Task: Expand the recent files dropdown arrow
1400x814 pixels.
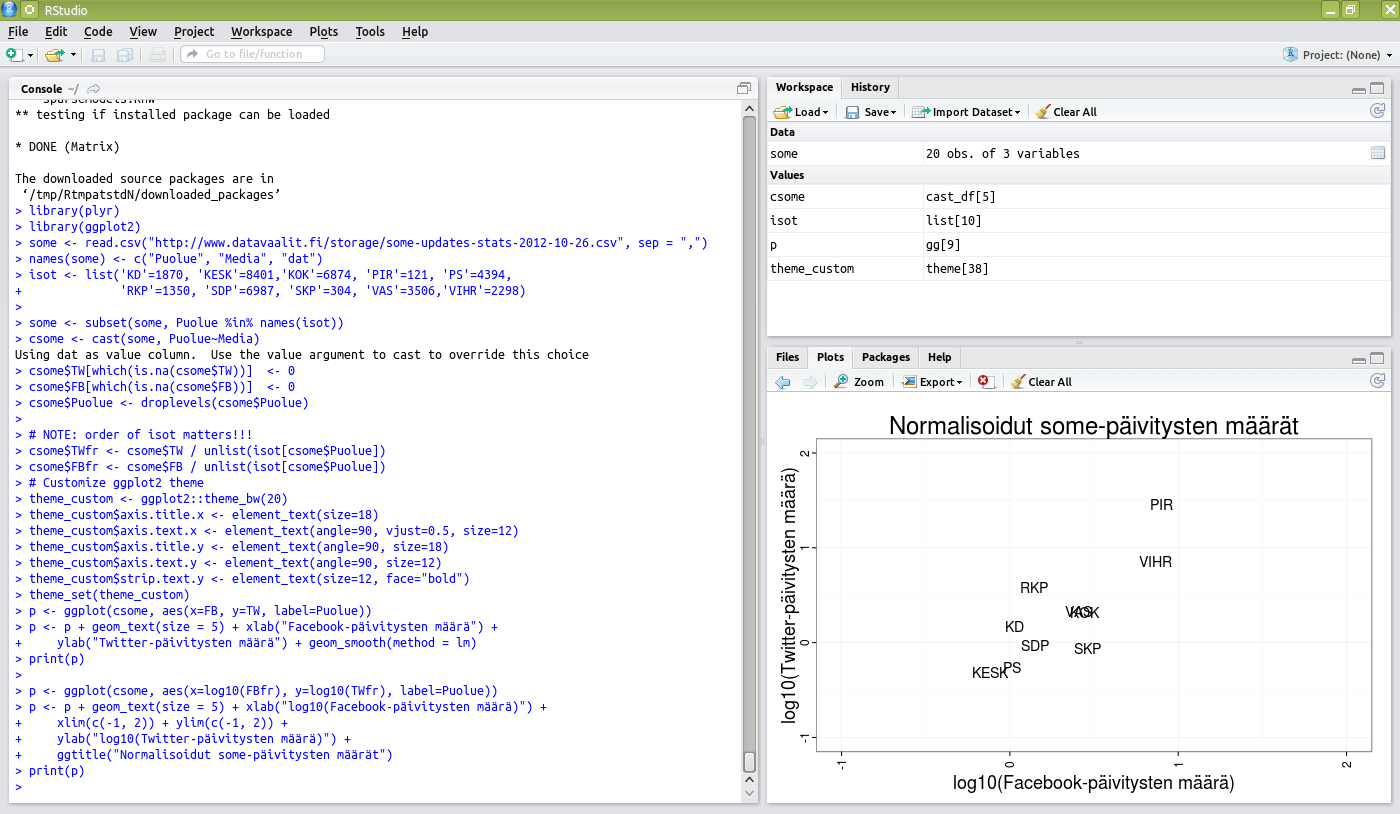Action: 73,55
